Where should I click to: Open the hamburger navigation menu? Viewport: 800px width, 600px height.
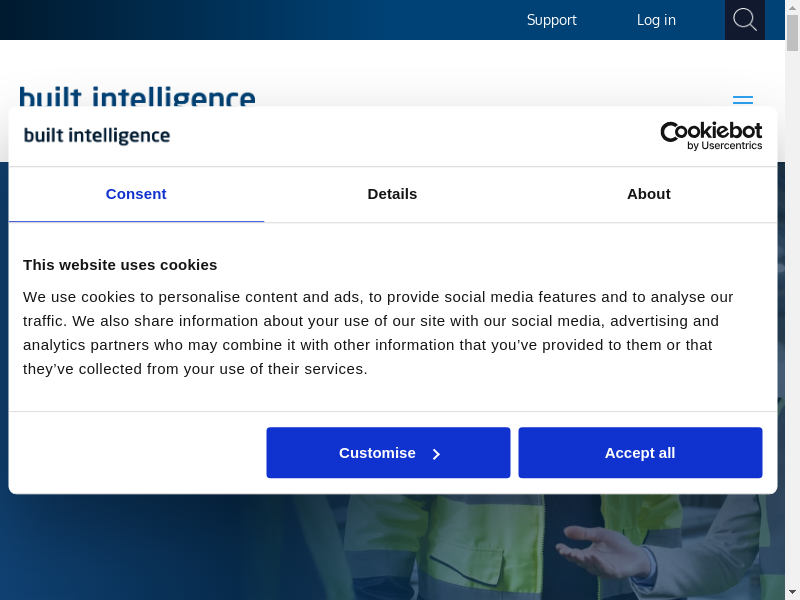742,100
